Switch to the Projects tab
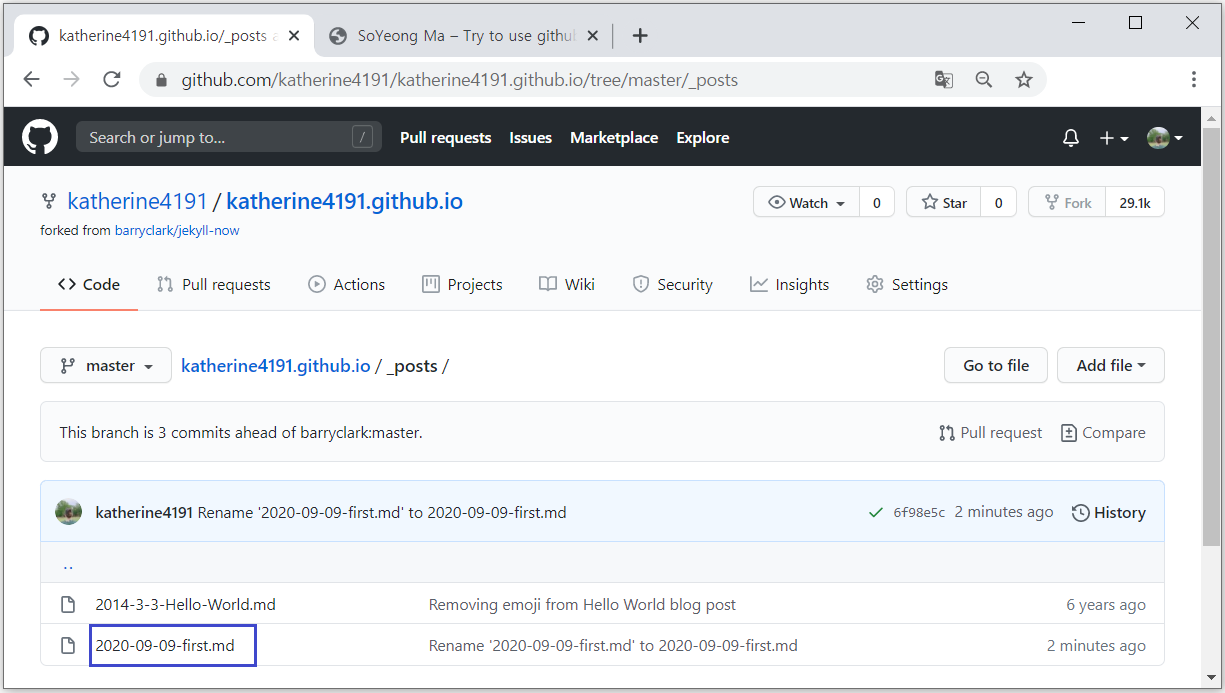1225x693 pixels. [x=463, y=284]
